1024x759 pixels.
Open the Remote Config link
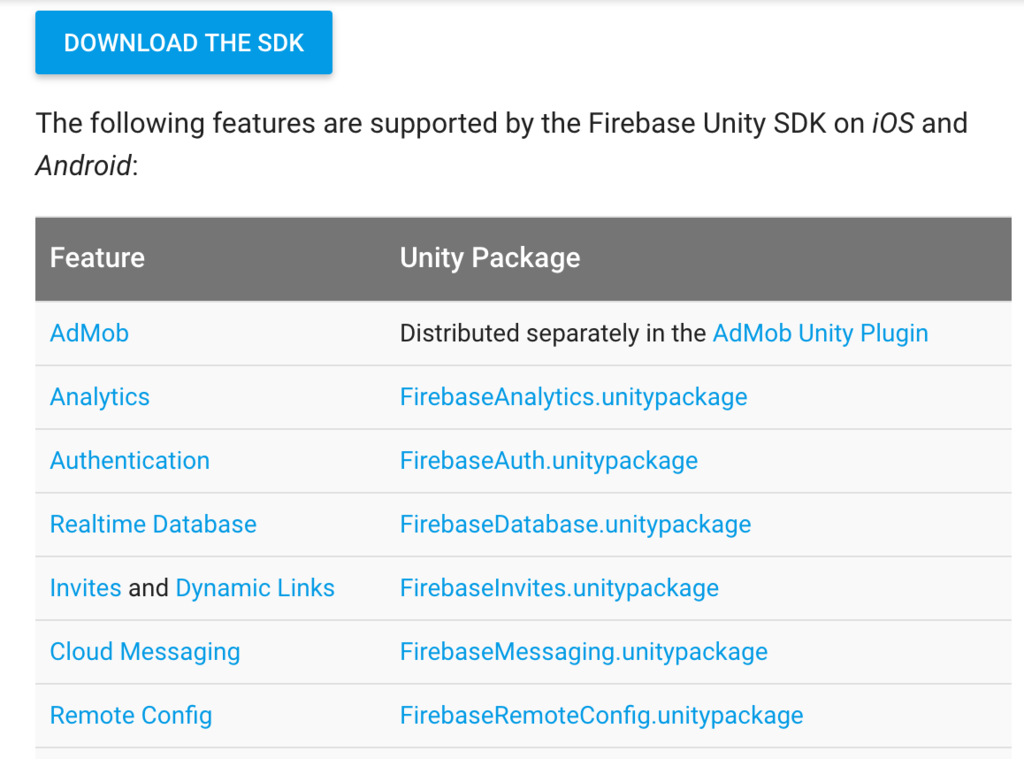point(131,716)
